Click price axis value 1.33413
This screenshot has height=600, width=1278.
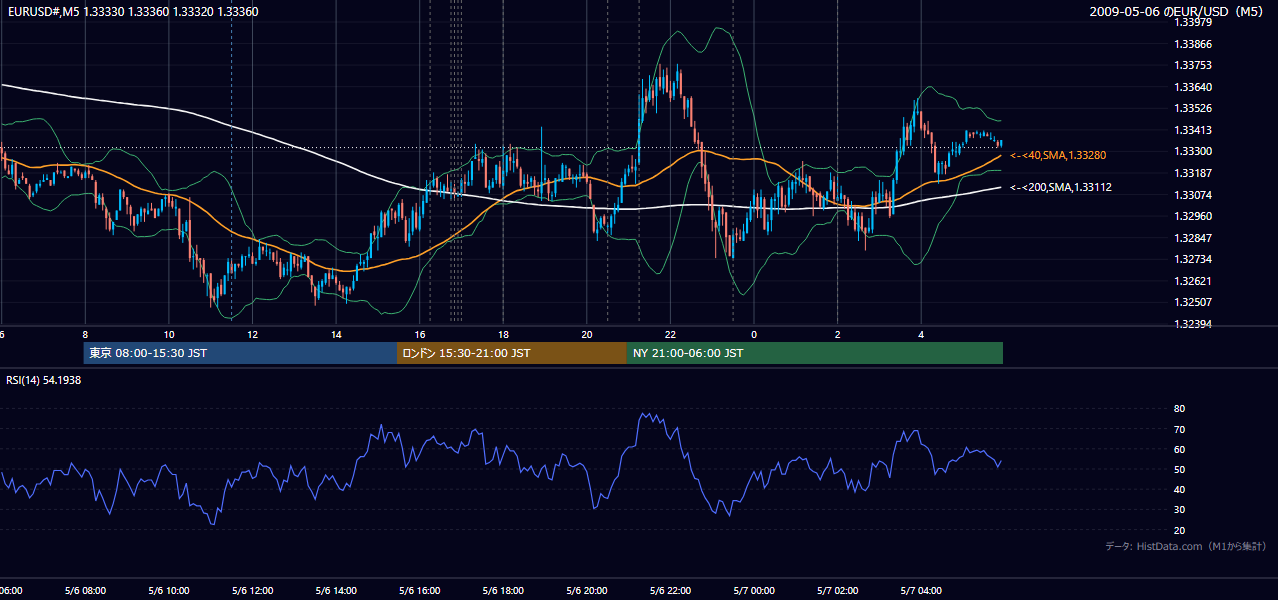tap(1192, 130)
